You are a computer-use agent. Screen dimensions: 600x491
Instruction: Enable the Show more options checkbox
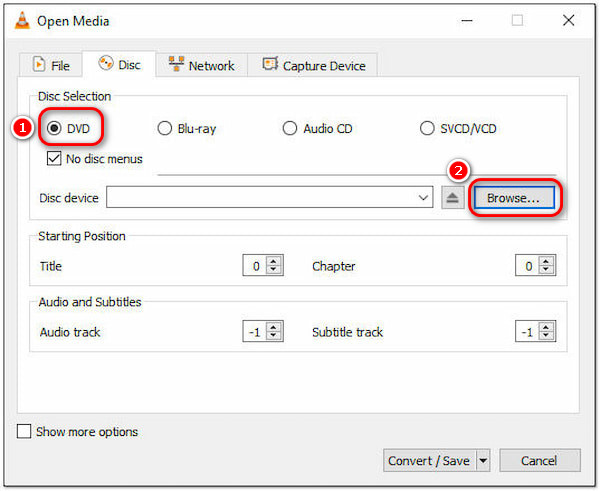(x=24, y=432)
